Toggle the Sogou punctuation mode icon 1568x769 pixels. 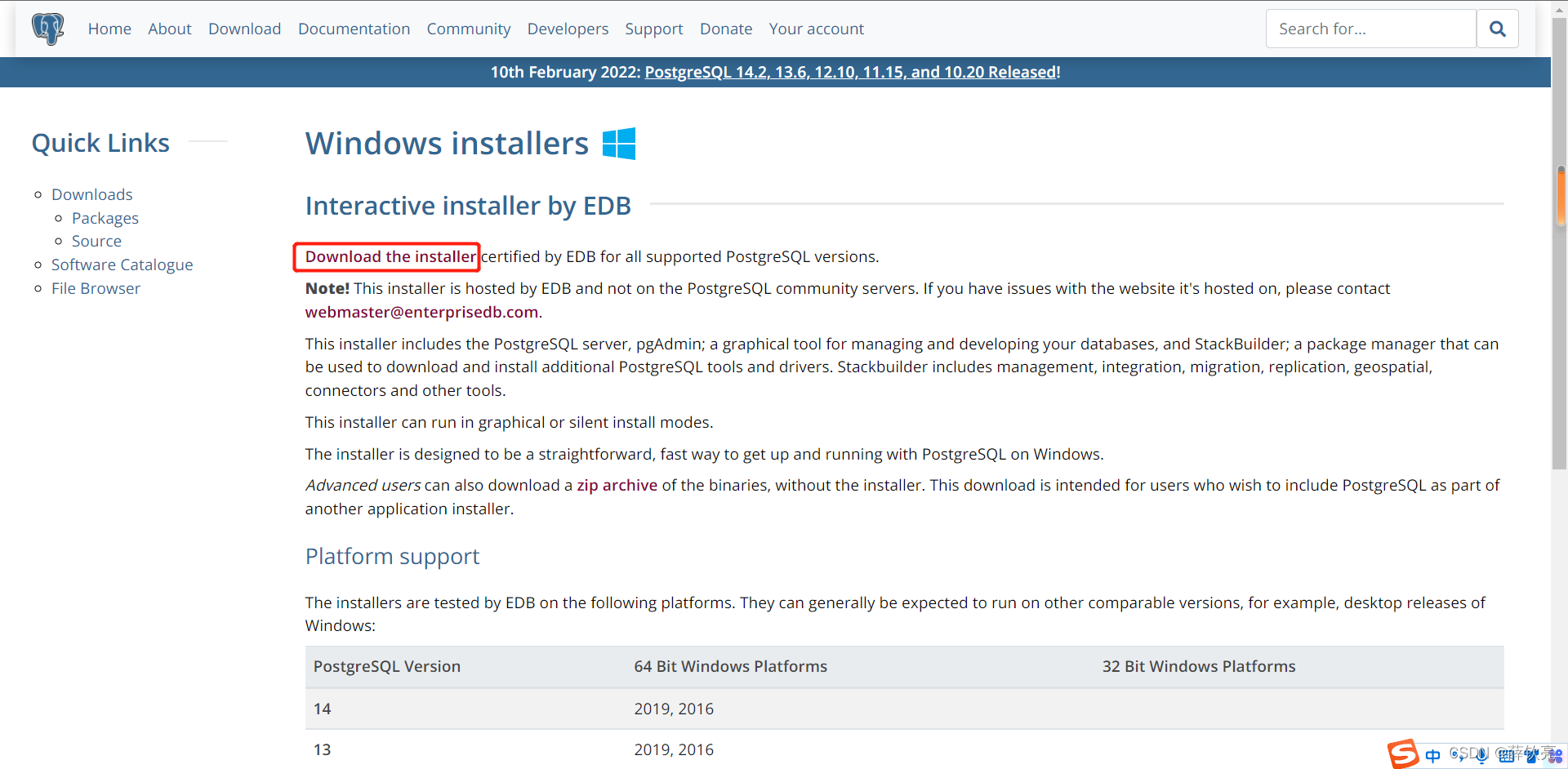1458,755
